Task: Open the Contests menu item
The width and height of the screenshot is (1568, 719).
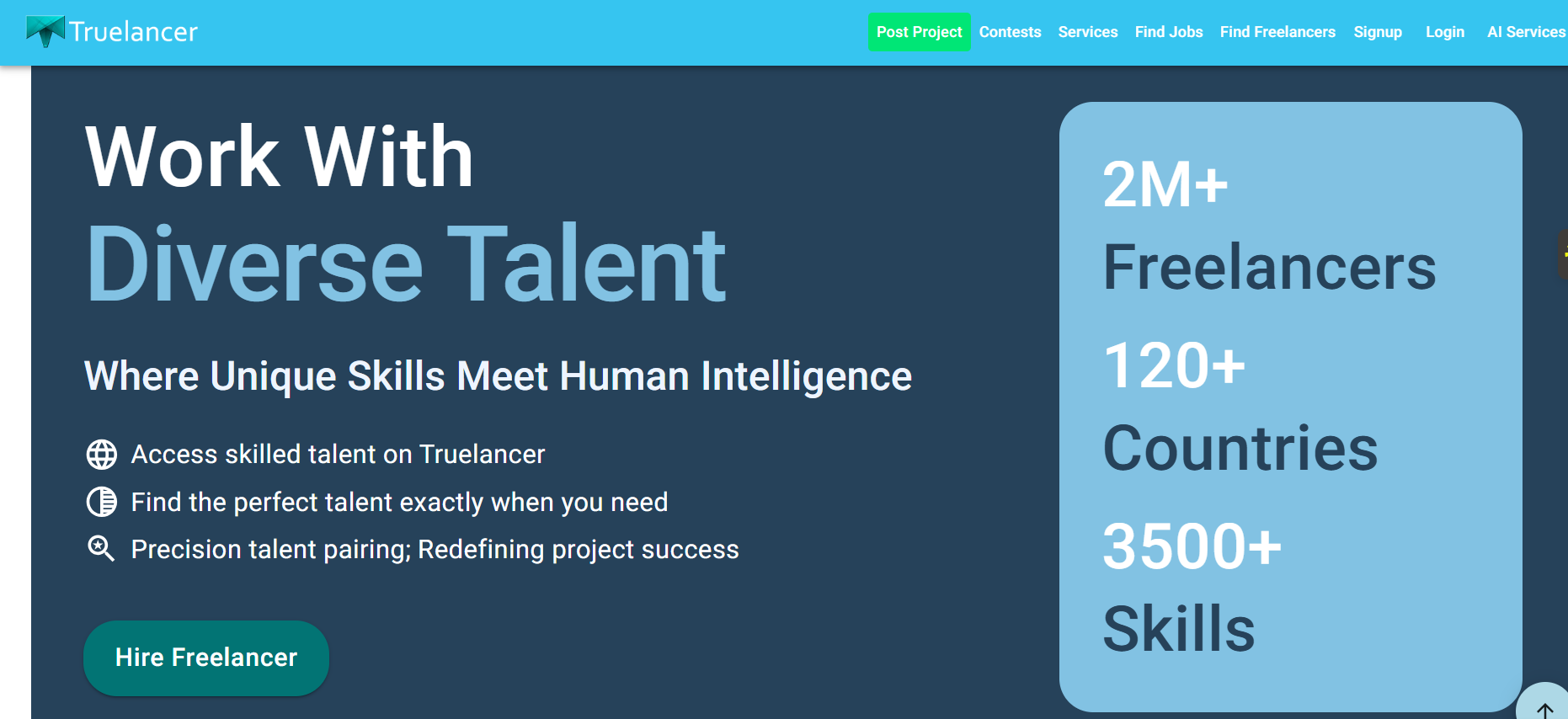Action: (x=1010, y=32)
